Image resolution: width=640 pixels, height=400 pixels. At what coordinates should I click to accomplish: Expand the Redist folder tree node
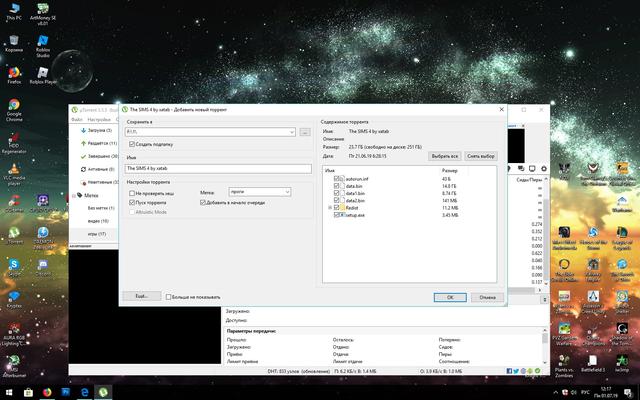click(330, 208)
